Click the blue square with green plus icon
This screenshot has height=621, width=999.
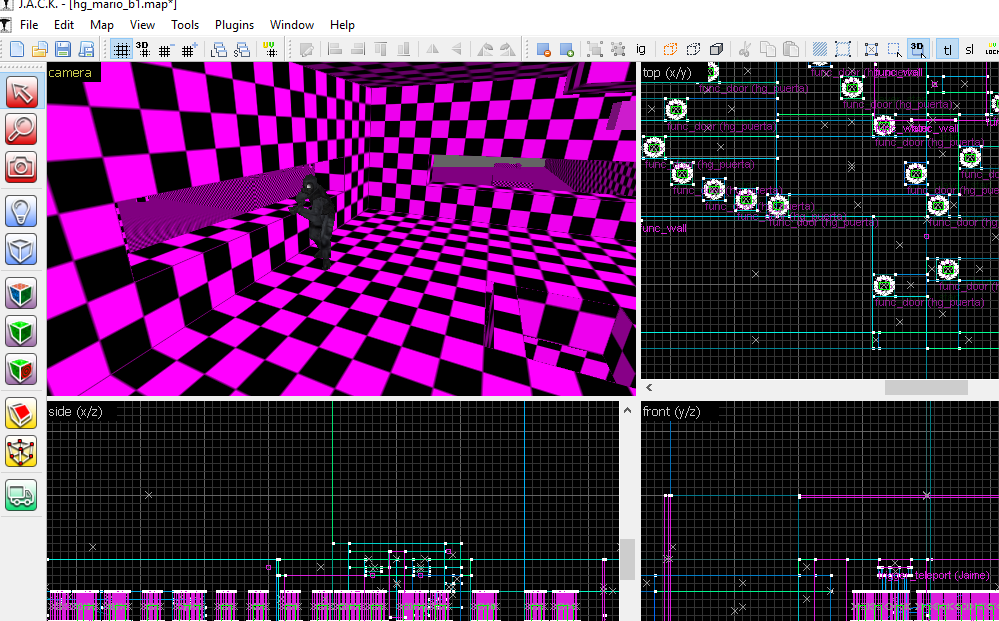click(566, 49)
